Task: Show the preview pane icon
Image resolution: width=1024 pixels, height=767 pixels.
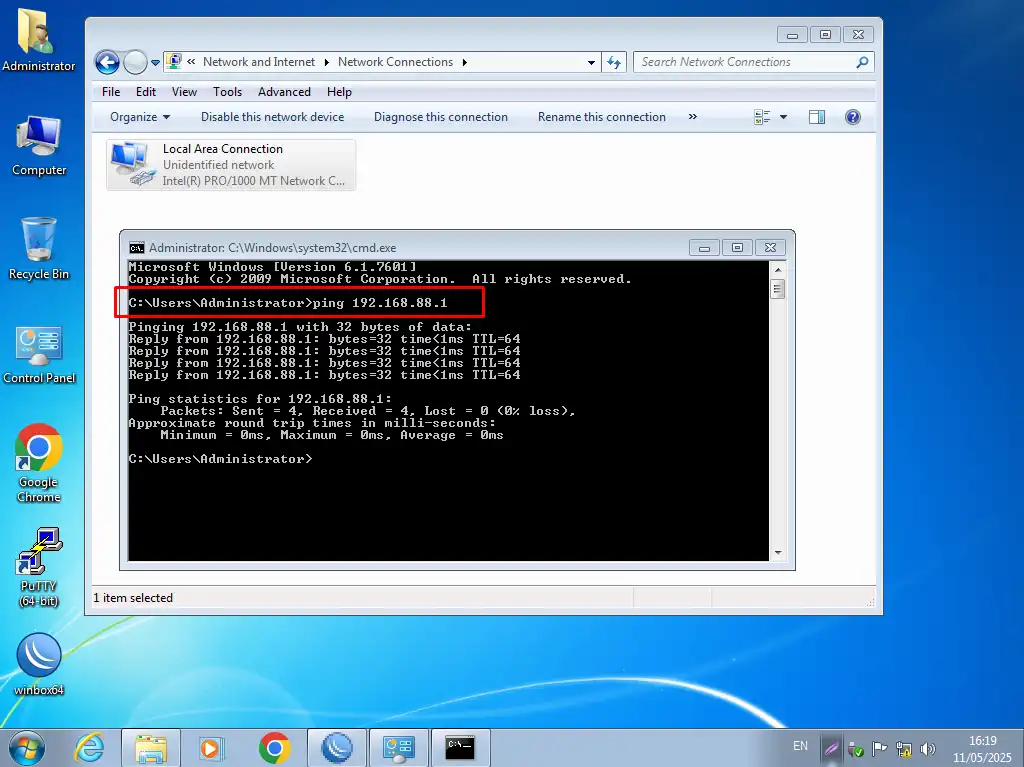Action: (816, 117)
